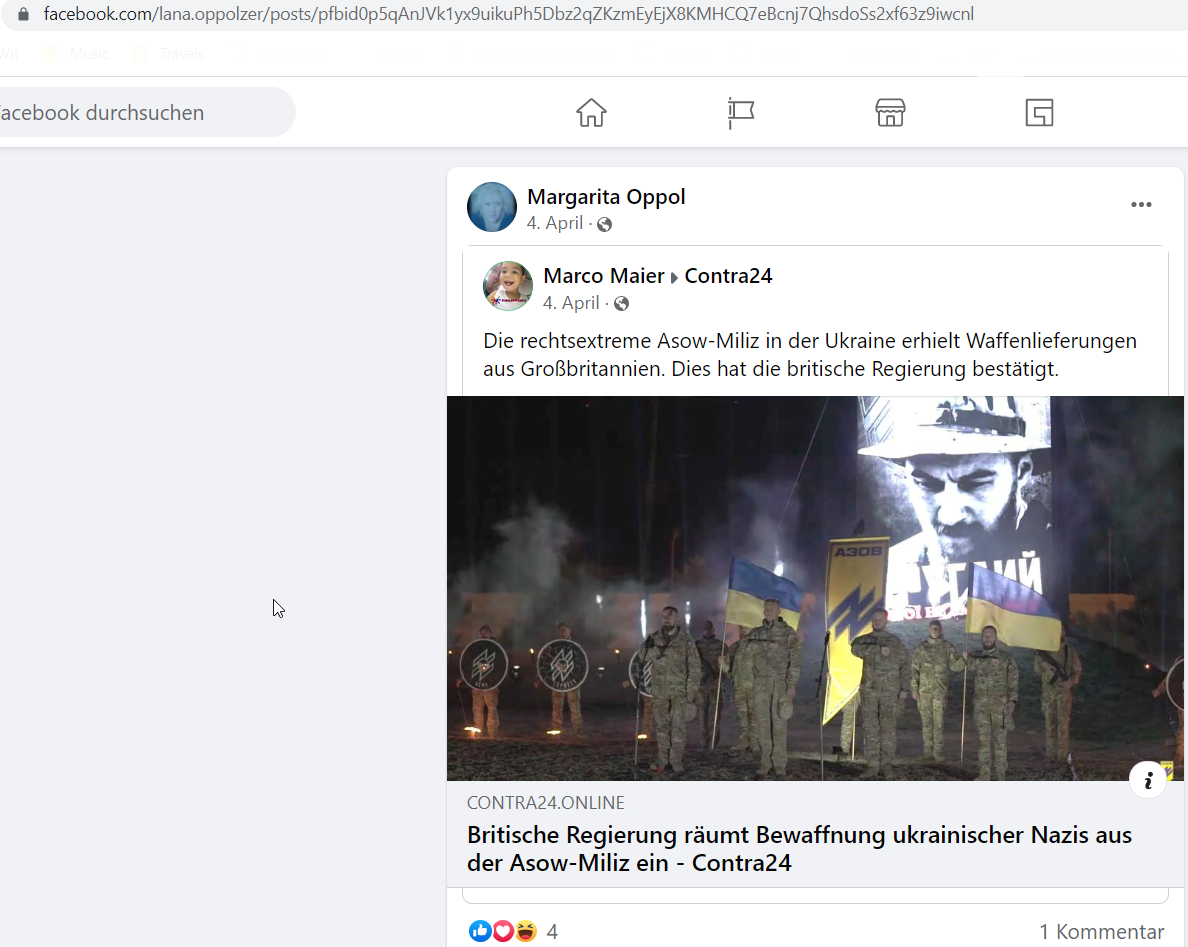Viewport: 1188px width, 947px height.
Task: Open the Travels bookmark folder
Action: tap(168, 54)
